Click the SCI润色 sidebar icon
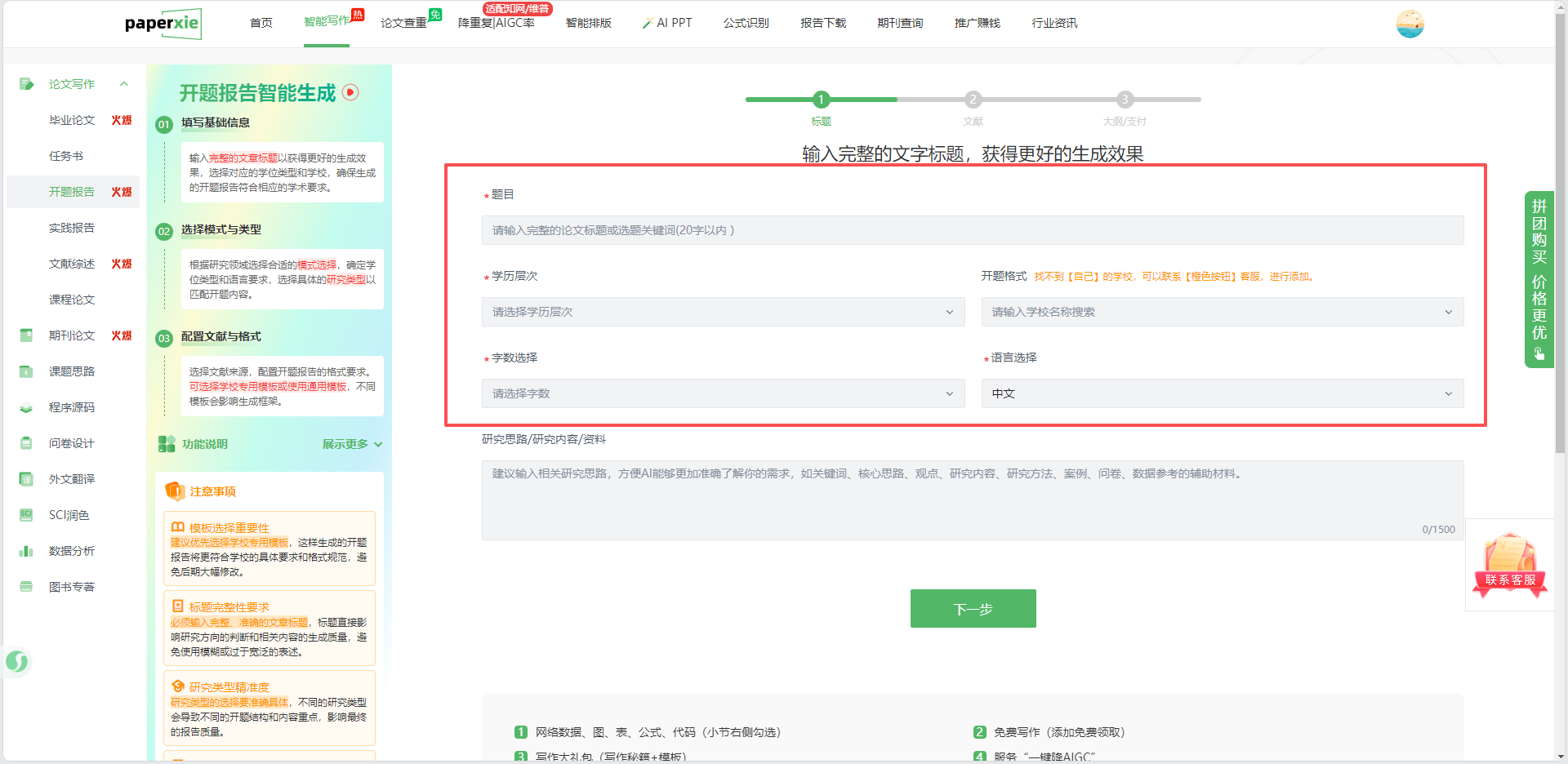Image resolution: width=1568 pixels, height=764 pixels. 26,515
